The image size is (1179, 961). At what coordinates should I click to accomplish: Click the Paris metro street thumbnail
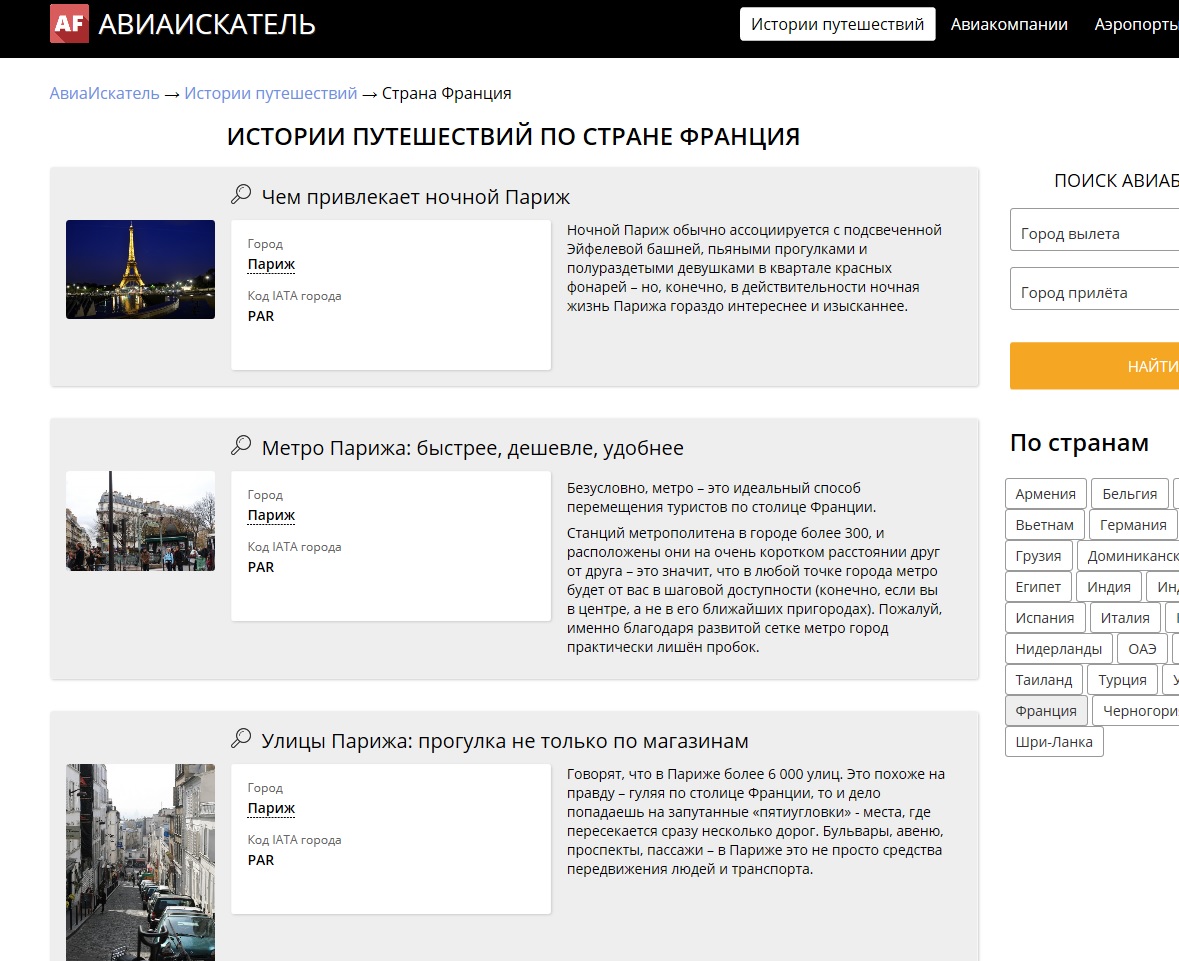[x=141, y=521]
